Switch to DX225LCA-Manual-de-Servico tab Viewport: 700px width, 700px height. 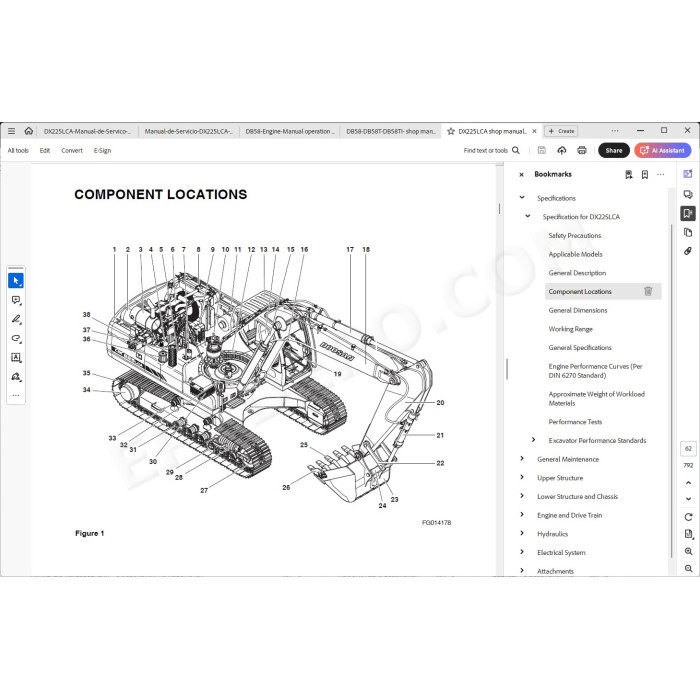(88, 131)
